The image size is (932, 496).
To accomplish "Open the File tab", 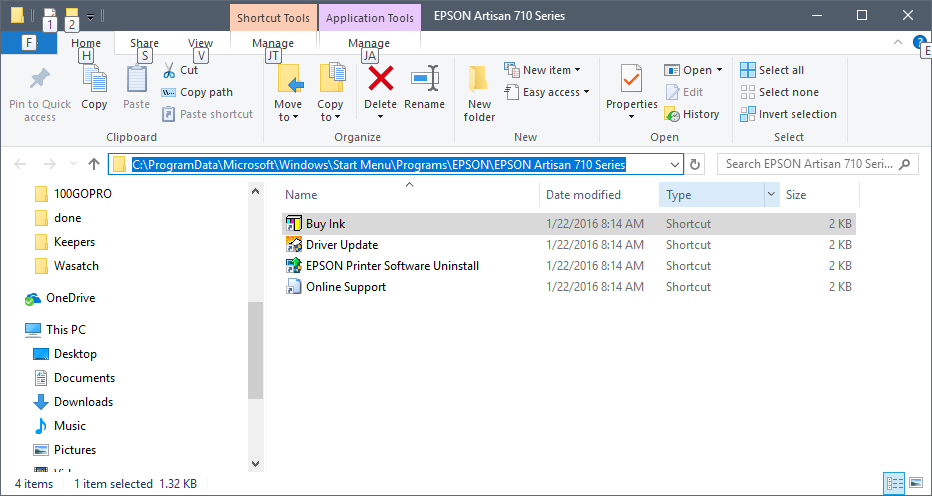I will point(29,43).
